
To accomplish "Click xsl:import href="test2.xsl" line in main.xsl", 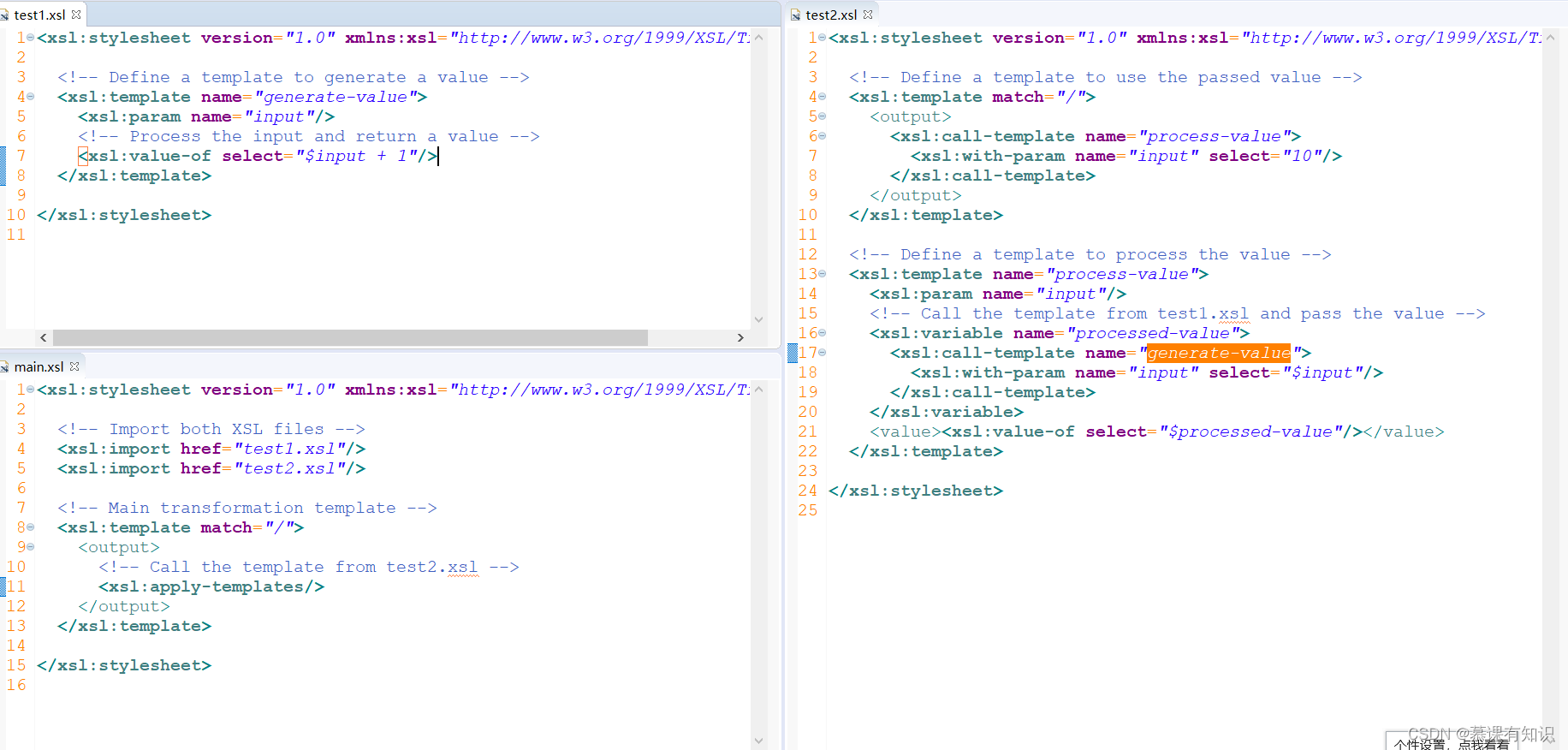I will pos(211,468).
